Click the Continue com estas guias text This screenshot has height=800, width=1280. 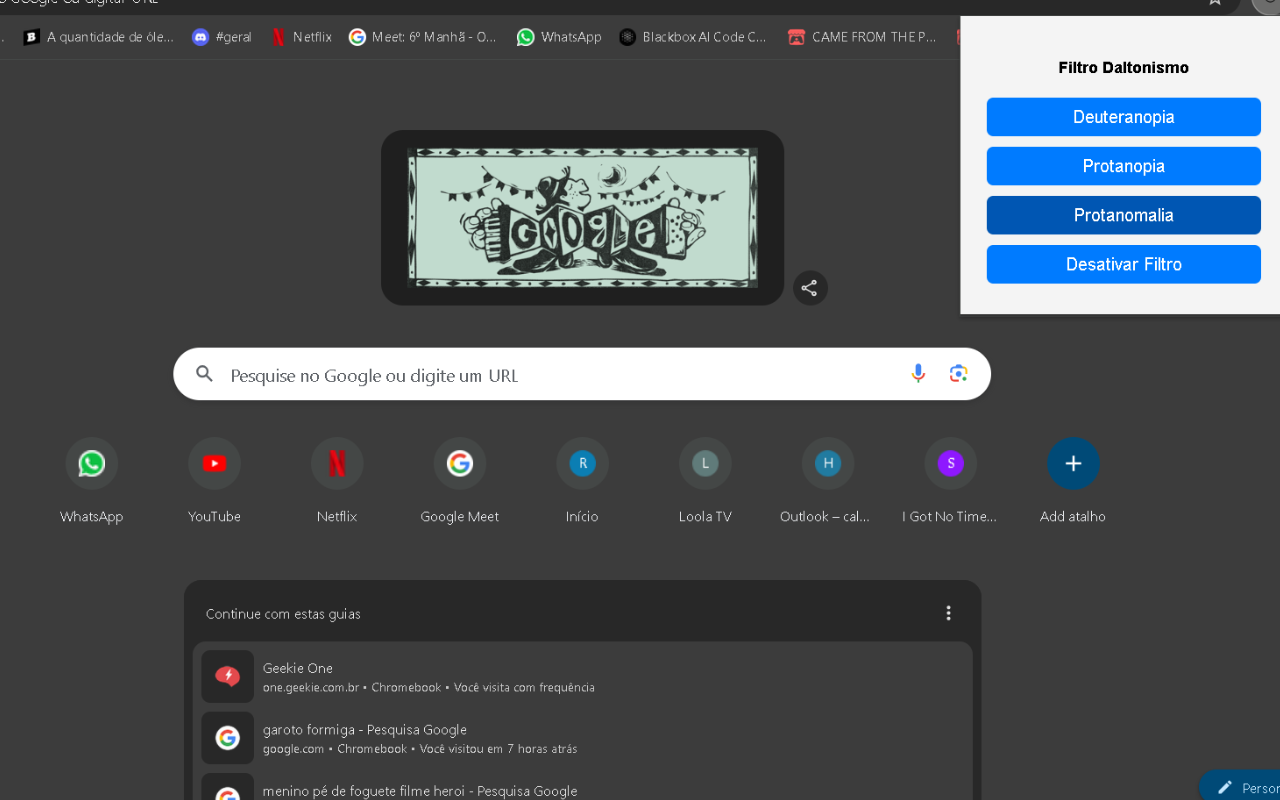pos(283,614)
